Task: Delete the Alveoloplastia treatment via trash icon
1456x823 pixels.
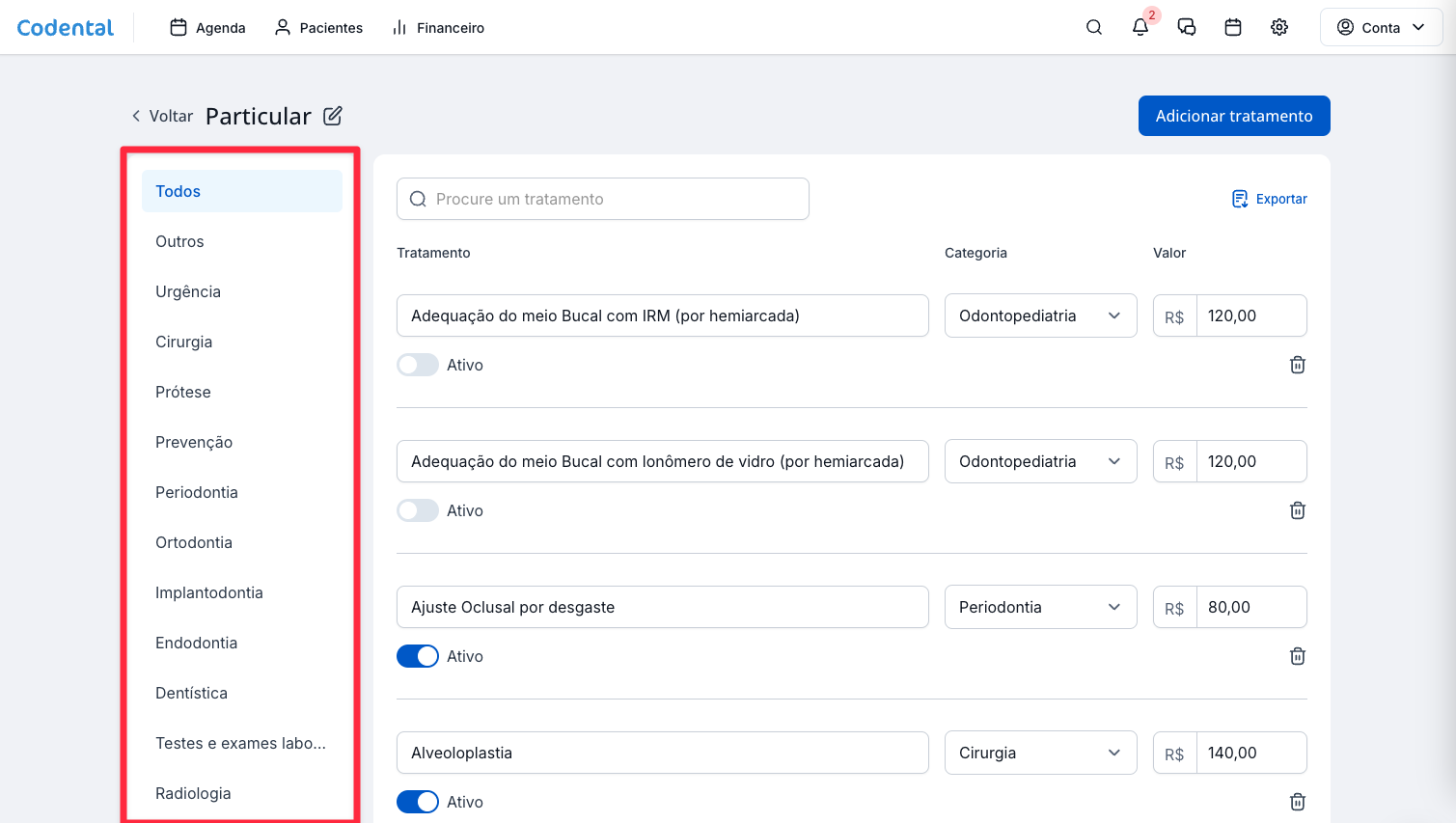Action: (x=1298, y=802)
